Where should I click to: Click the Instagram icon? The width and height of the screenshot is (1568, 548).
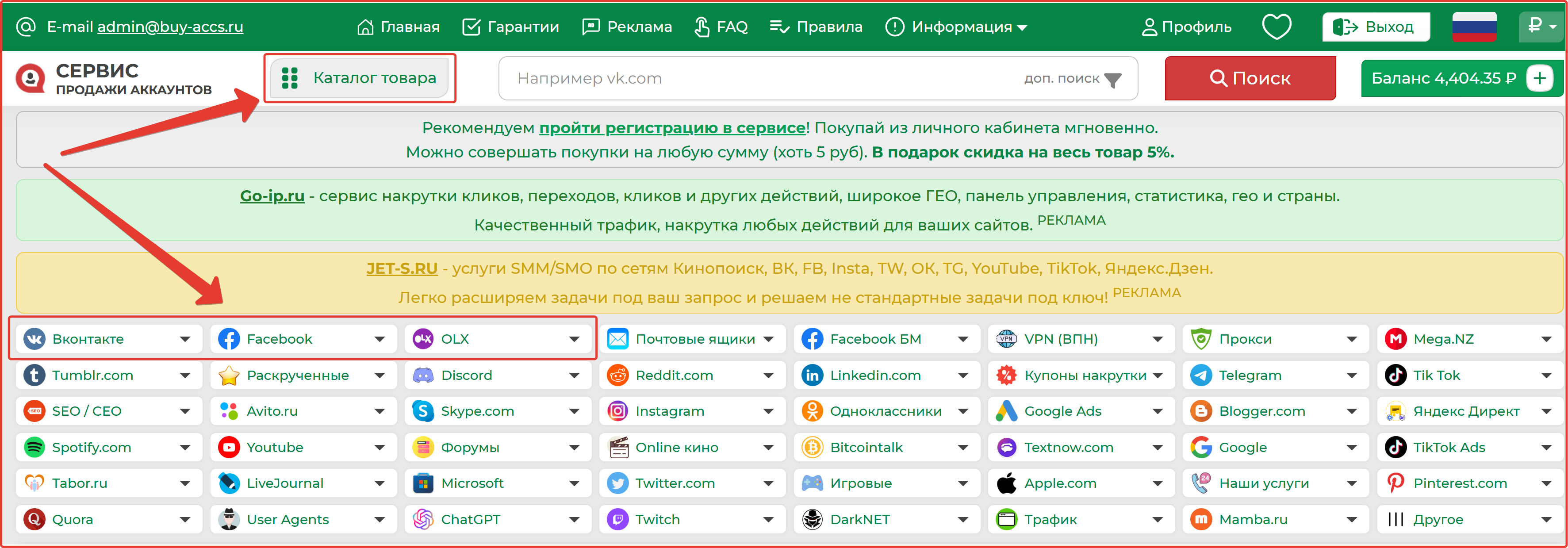point(618,411)
